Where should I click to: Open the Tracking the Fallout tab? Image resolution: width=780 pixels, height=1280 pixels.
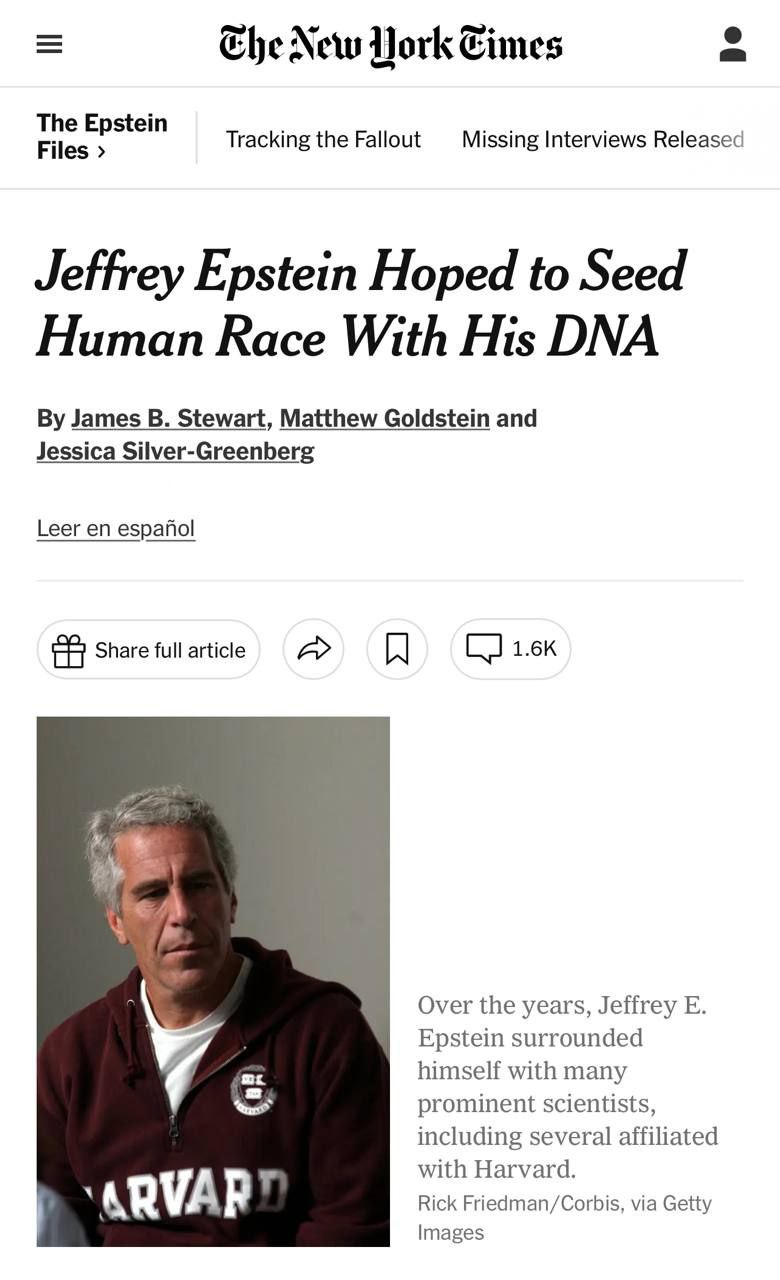pos(323,139)
